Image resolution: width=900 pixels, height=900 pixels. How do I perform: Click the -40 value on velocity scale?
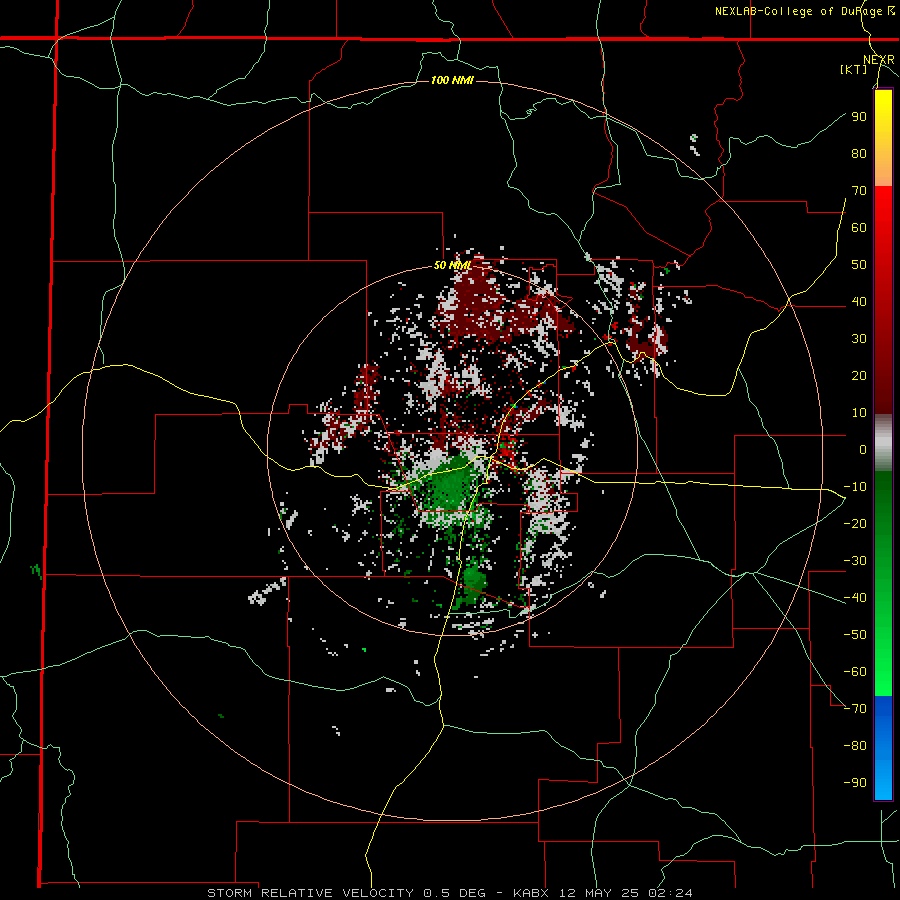(855, 598)
